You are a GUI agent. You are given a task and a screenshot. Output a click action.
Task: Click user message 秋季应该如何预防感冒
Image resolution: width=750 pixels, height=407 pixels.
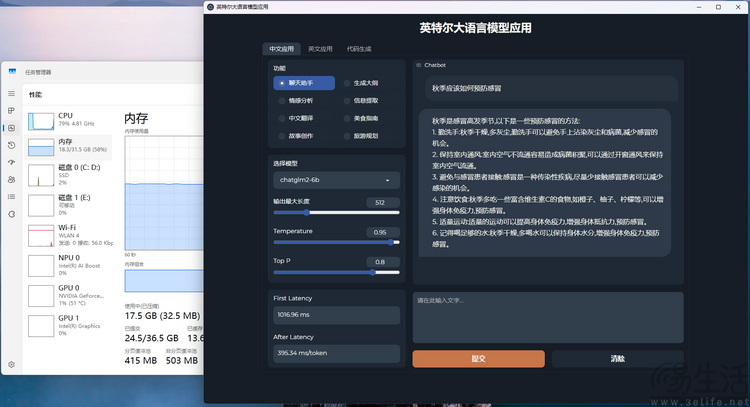(551, 88)
